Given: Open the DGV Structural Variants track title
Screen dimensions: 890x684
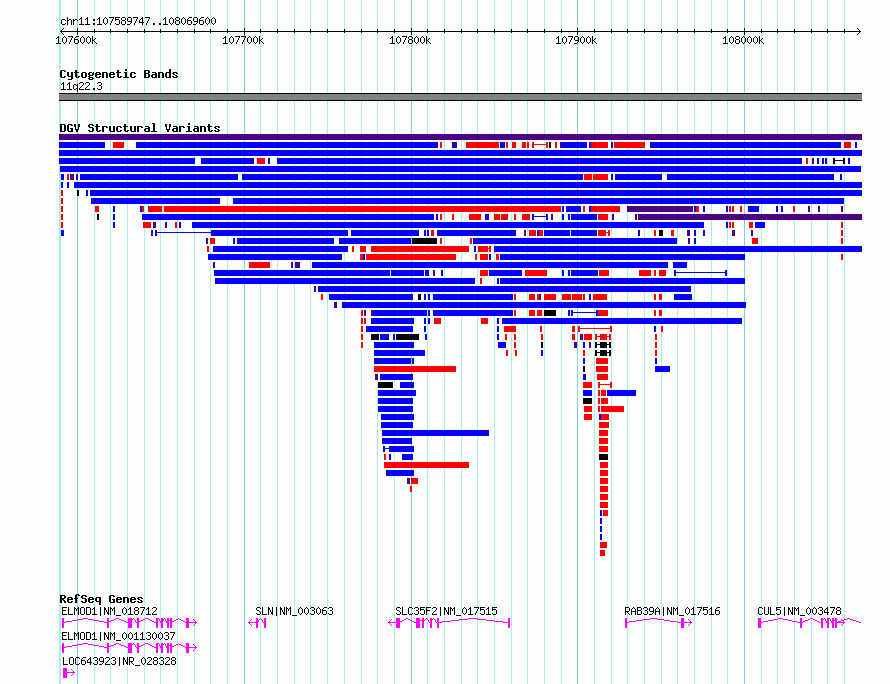Looking at the screenshot, I should coord(140,128).
